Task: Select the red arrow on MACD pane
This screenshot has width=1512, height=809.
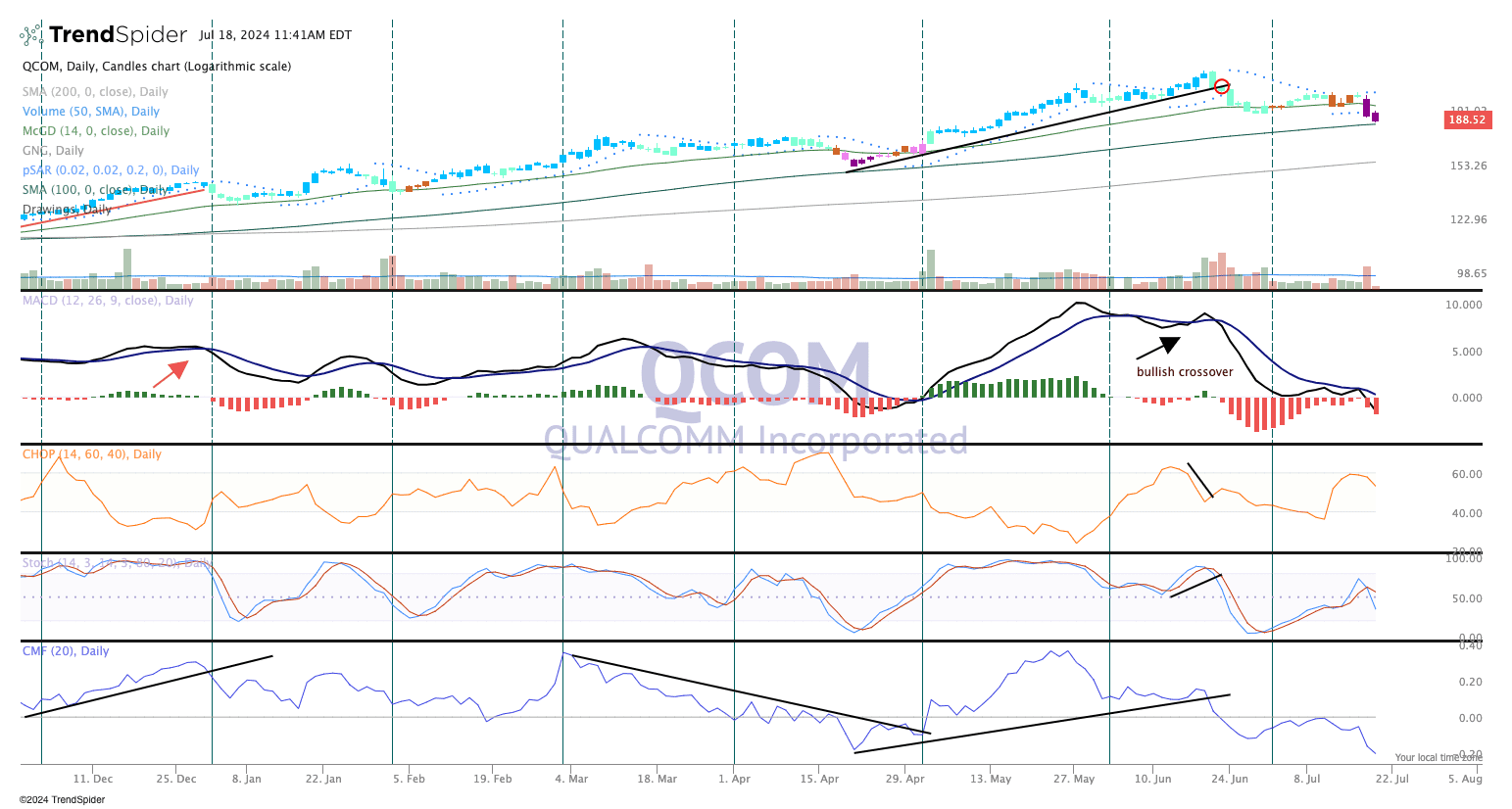Action: 171,373
